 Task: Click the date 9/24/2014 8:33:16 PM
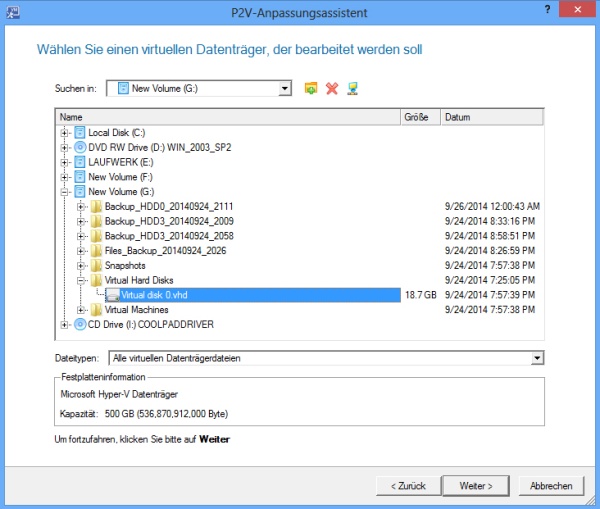489,221
